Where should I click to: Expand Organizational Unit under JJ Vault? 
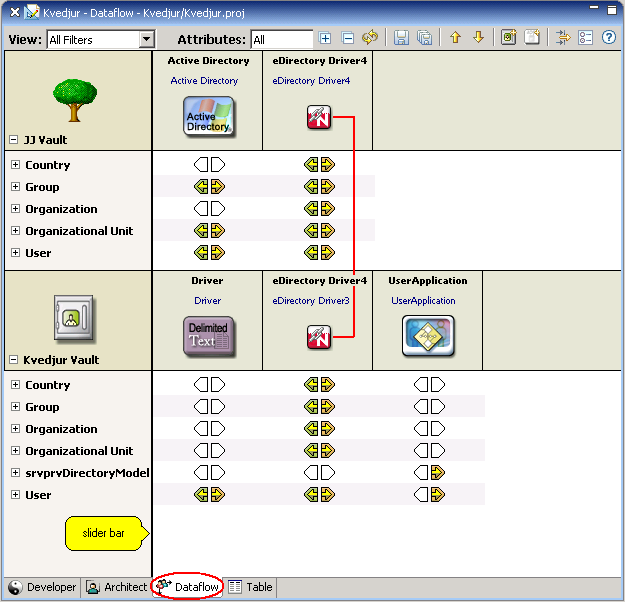click(15, 230)
